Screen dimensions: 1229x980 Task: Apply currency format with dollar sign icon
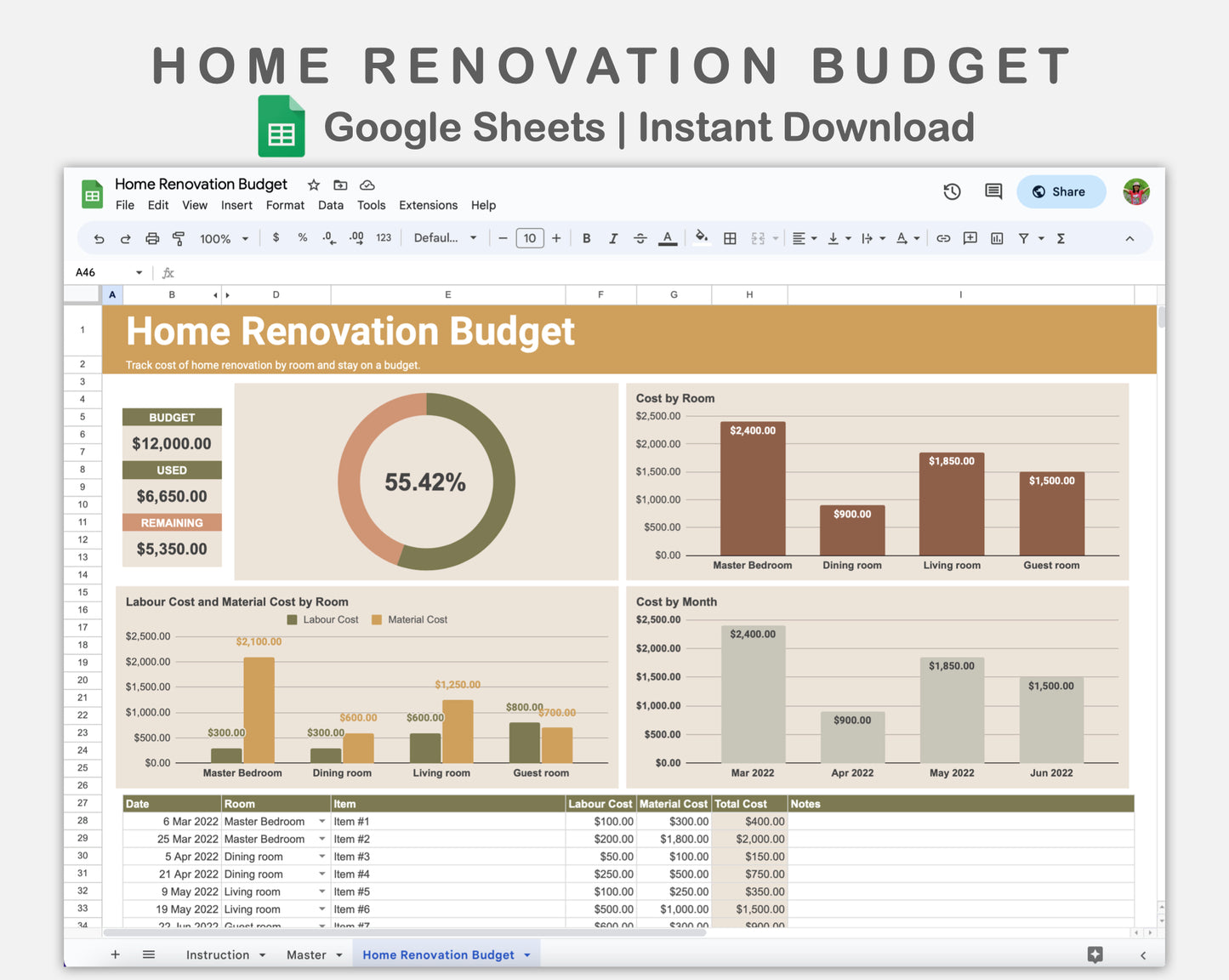coord(276,238)
